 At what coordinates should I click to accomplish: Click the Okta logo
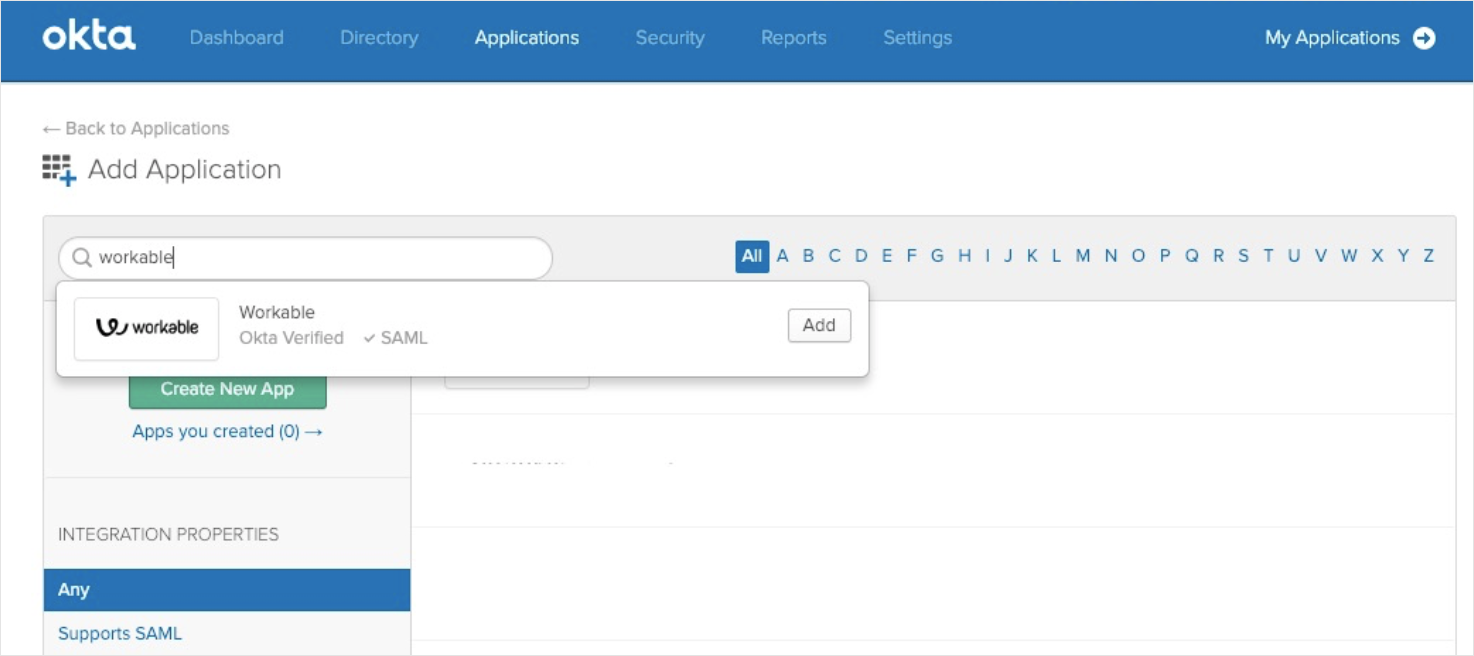[89, 38]
